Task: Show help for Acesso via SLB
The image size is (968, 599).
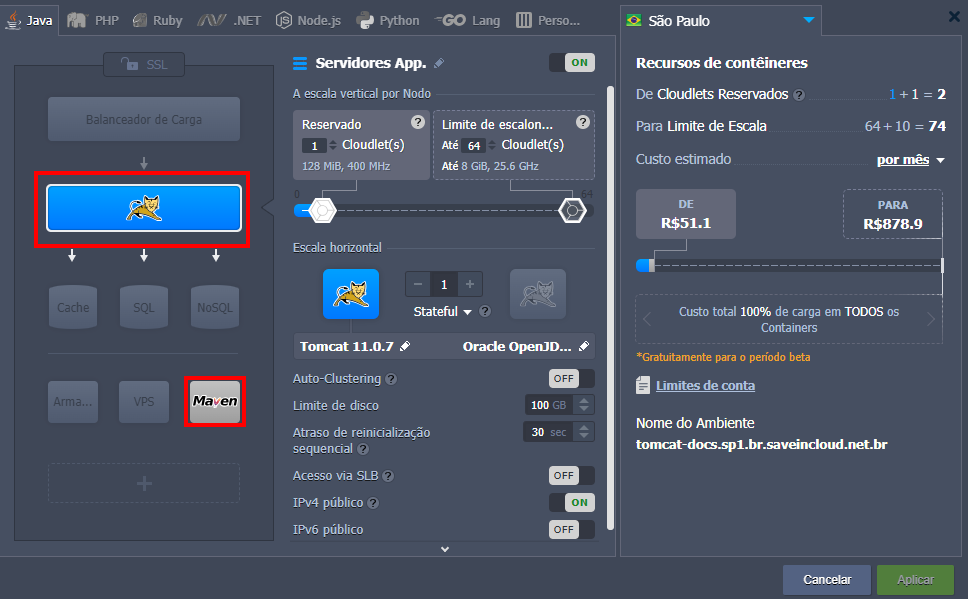Action: [x=388, y=476]
